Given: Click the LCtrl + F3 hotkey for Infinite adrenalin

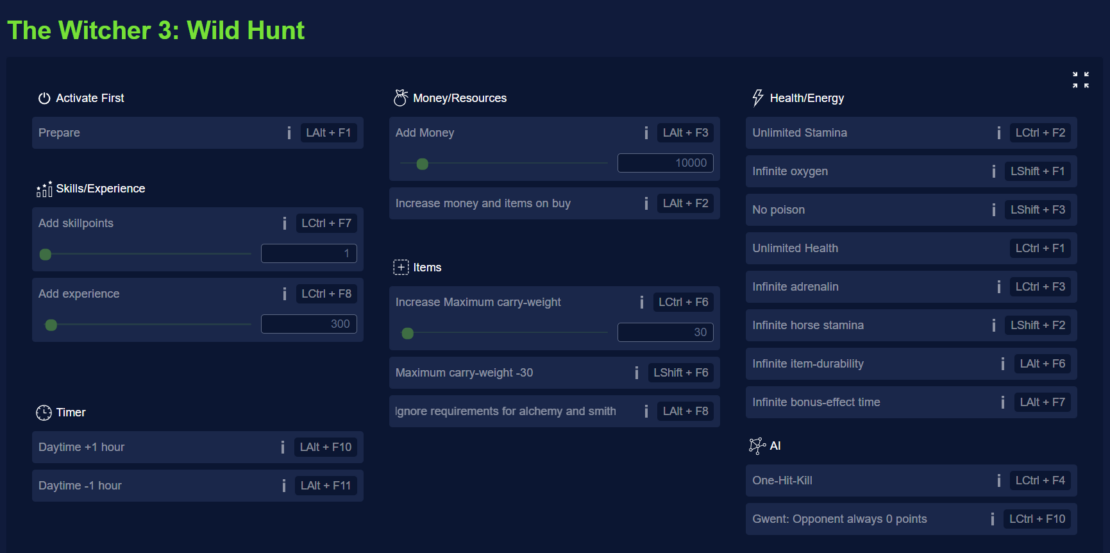Looking at the screenshot, I should (1041, 287).
